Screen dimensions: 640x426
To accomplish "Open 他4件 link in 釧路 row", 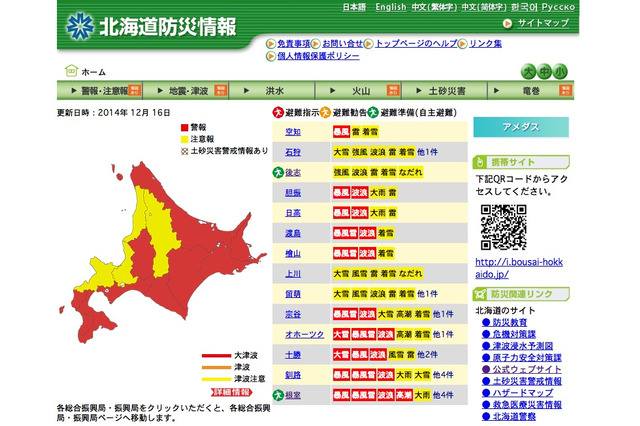I will [x=443, y=375].
